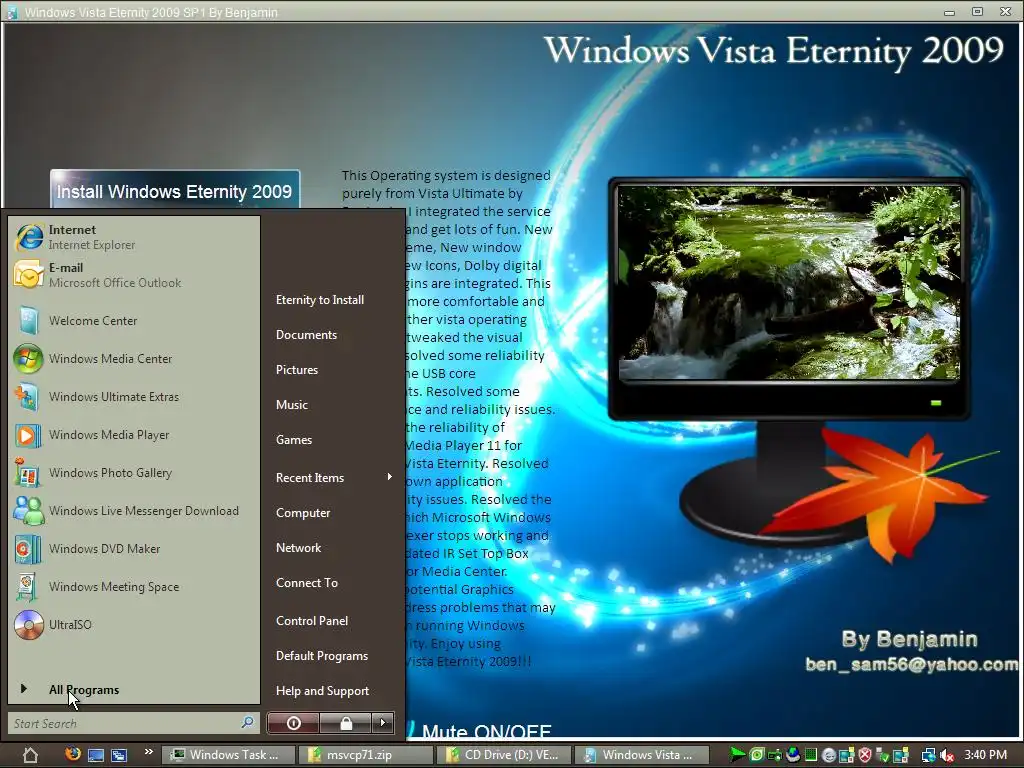
Task: Launch Windows Media Player
Action: point(134,434)
